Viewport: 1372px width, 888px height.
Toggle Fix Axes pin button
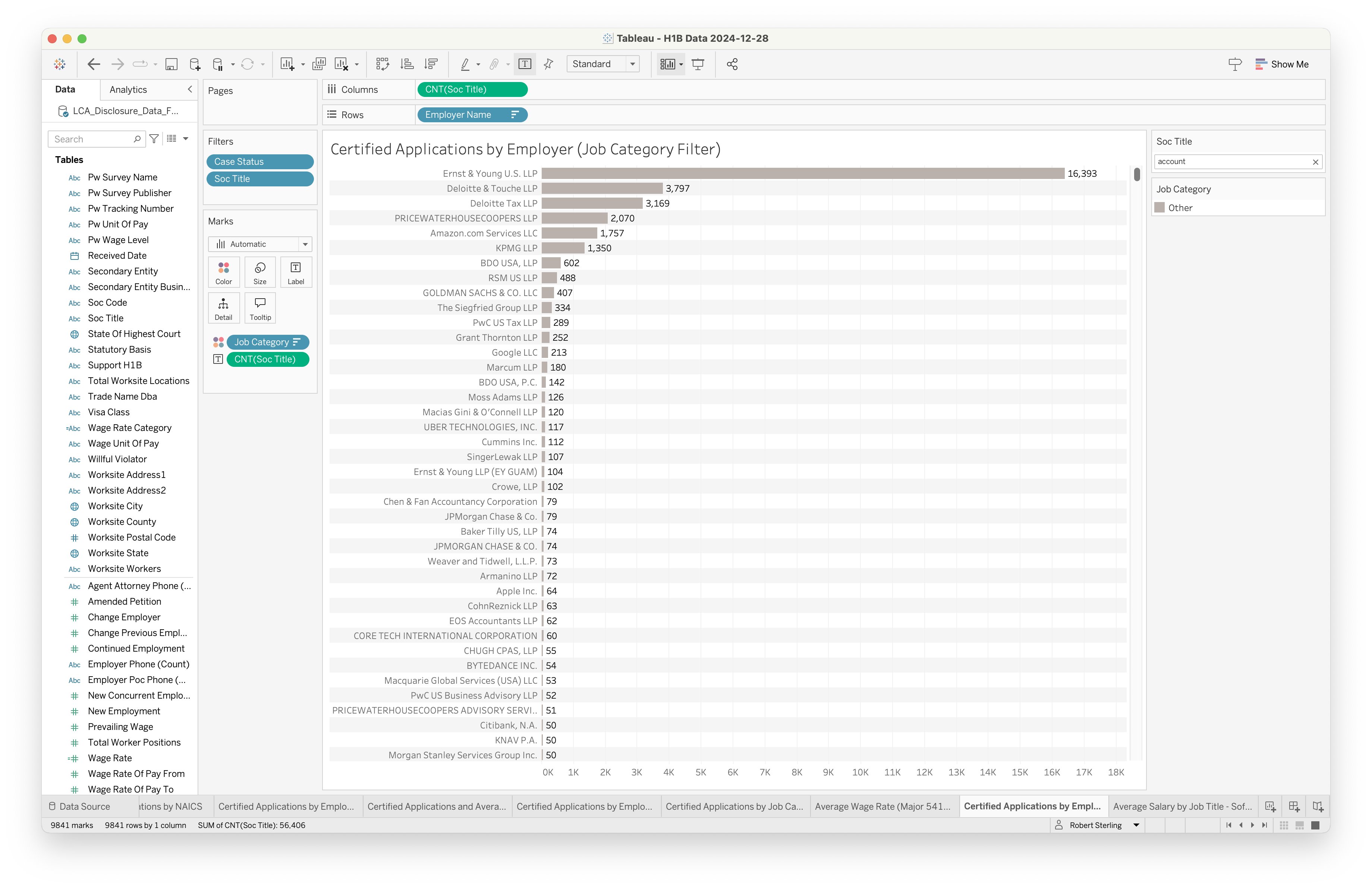click(548, 64)
